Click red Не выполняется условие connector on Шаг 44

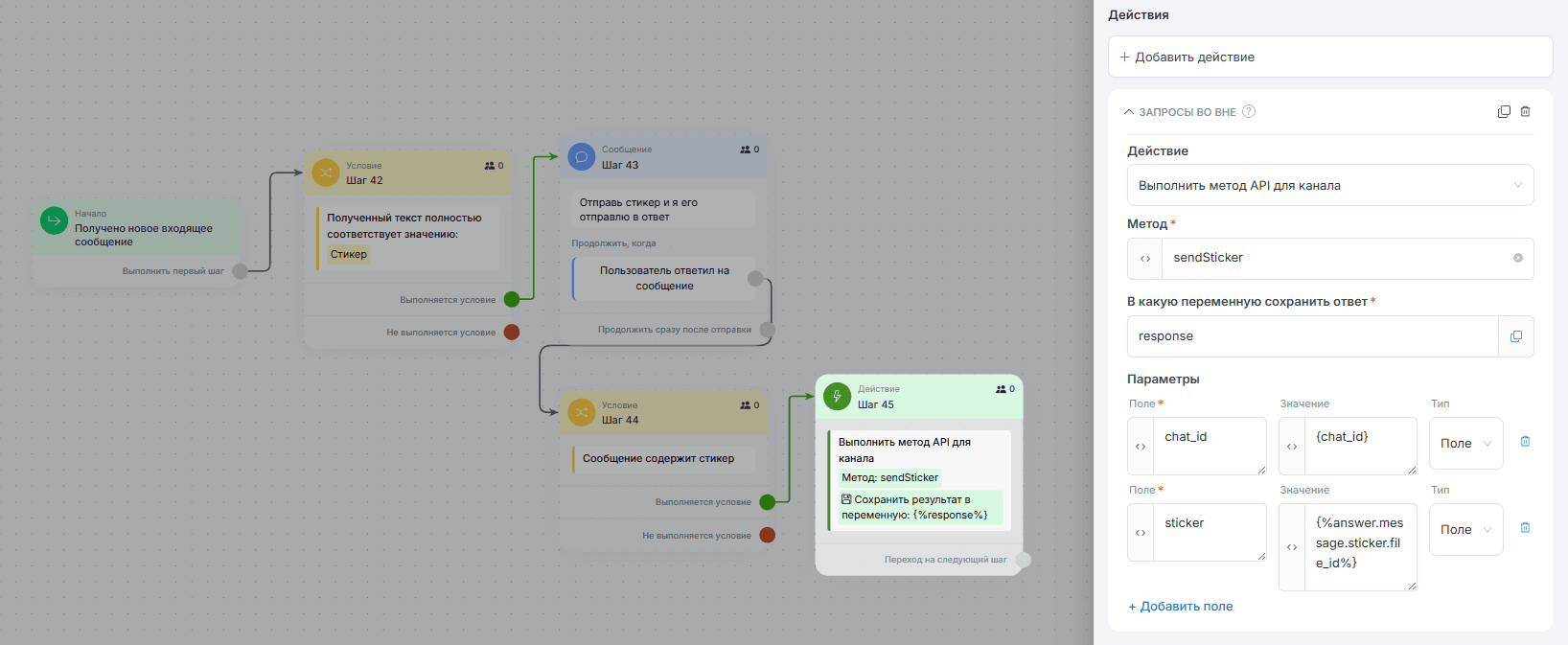[768, 535]
